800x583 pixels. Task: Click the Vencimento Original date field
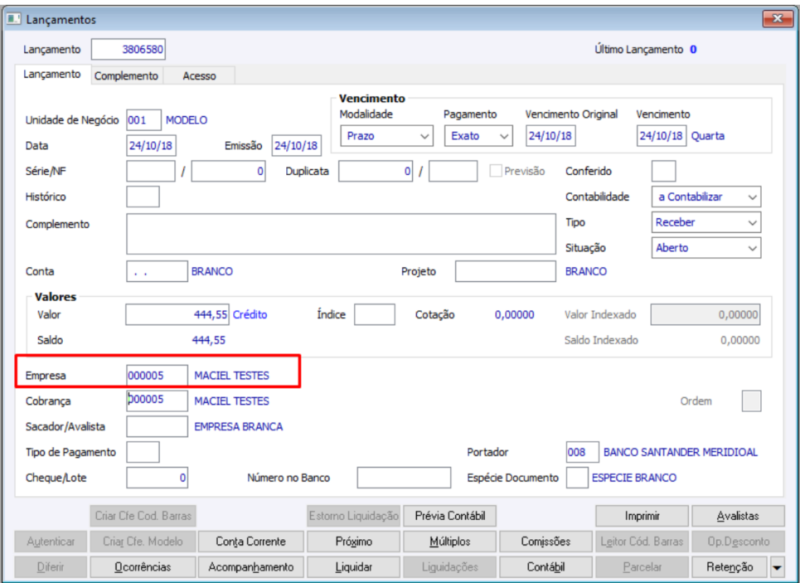click(x=551, y=136)
